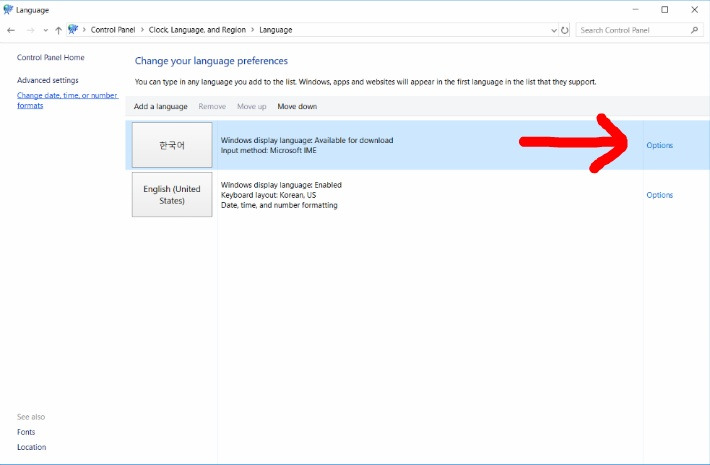Screen dimensions: 710x465
Task: Open Control Panel Home
Action: [51, 58]
